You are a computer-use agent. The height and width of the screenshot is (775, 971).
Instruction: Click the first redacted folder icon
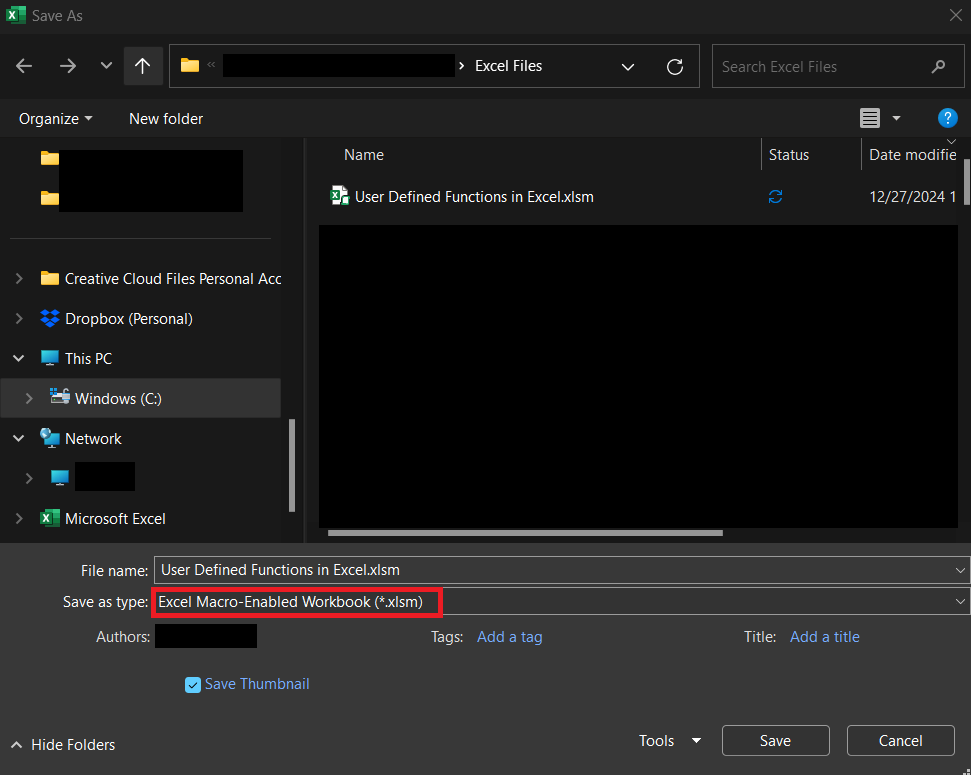pos(50,159)
